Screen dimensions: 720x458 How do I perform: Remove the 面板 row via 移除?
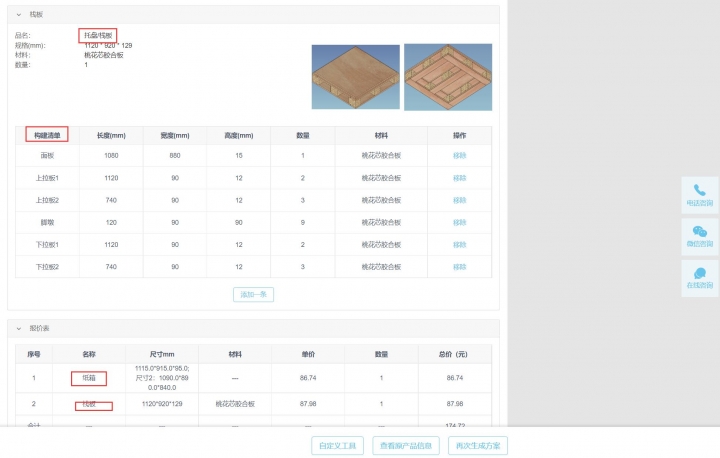tap(459, 156)
